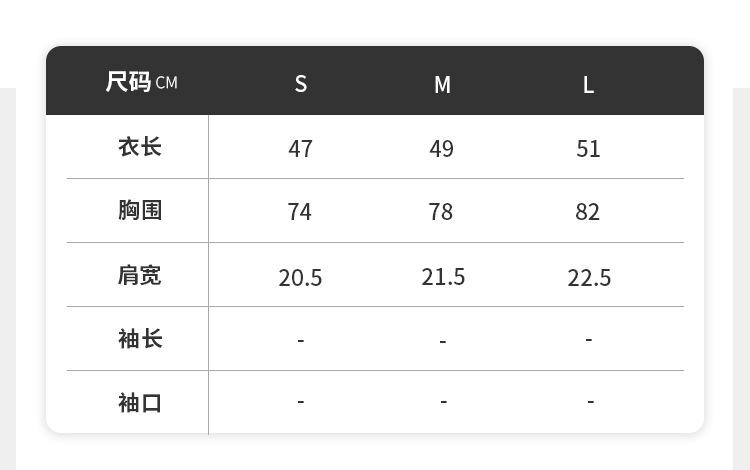Click the 尺码 CM header cell
Image resolution: width=750 pixels, height=470 pixels.
pyautogui.click(x=141, y=82)
